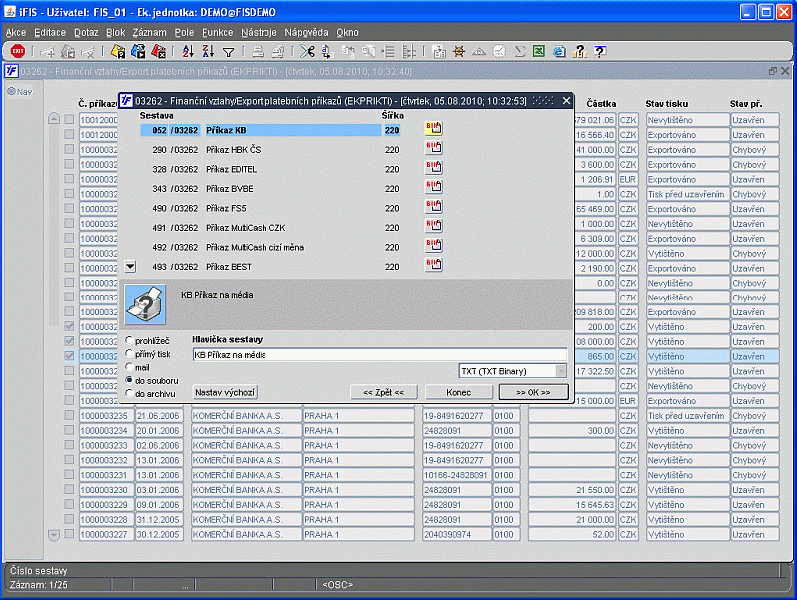Click the help question mark toolbar icon
Image resolution: width=797 pixels, height=600 pixels.
click(x=599, y=51)
